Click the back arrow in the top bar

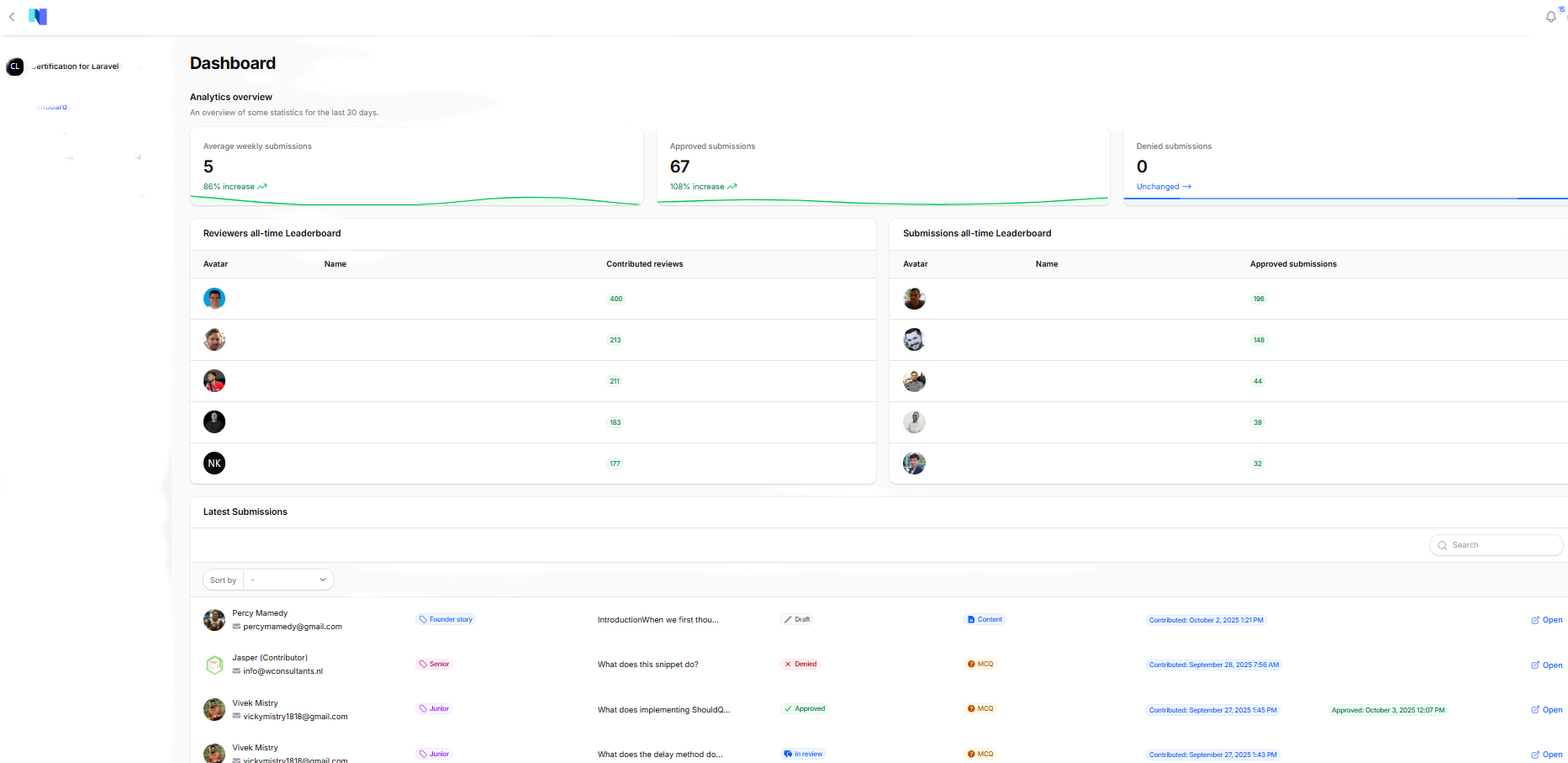click(12, 17)
